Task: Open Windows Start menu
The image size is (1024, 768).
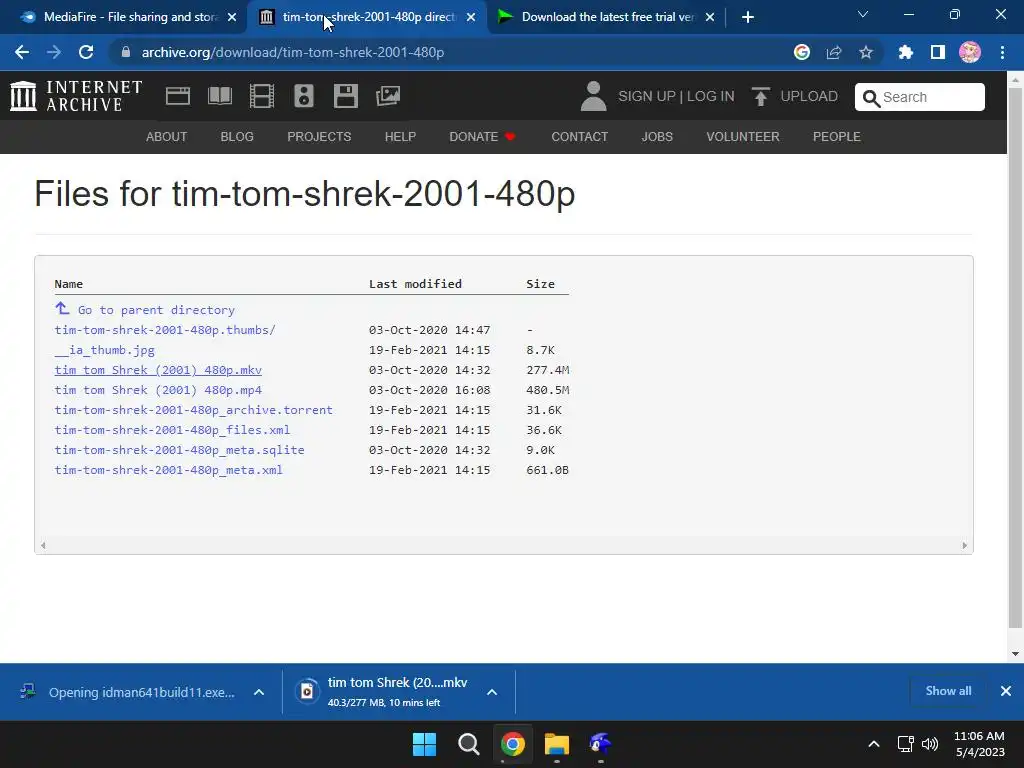Action: [x=424, y=744]
